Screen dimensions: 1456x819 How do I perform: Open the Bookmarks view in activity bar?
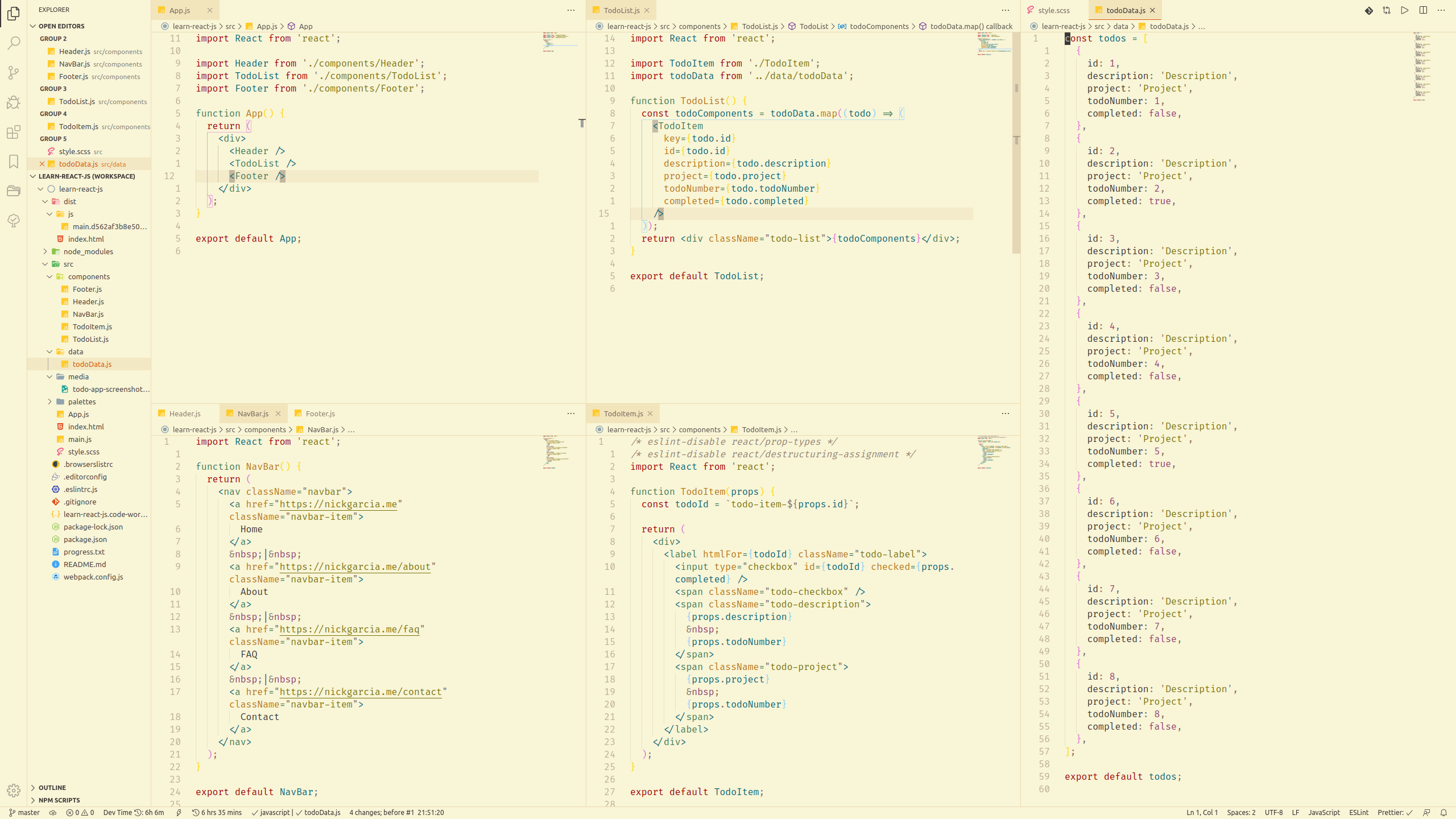14,162
